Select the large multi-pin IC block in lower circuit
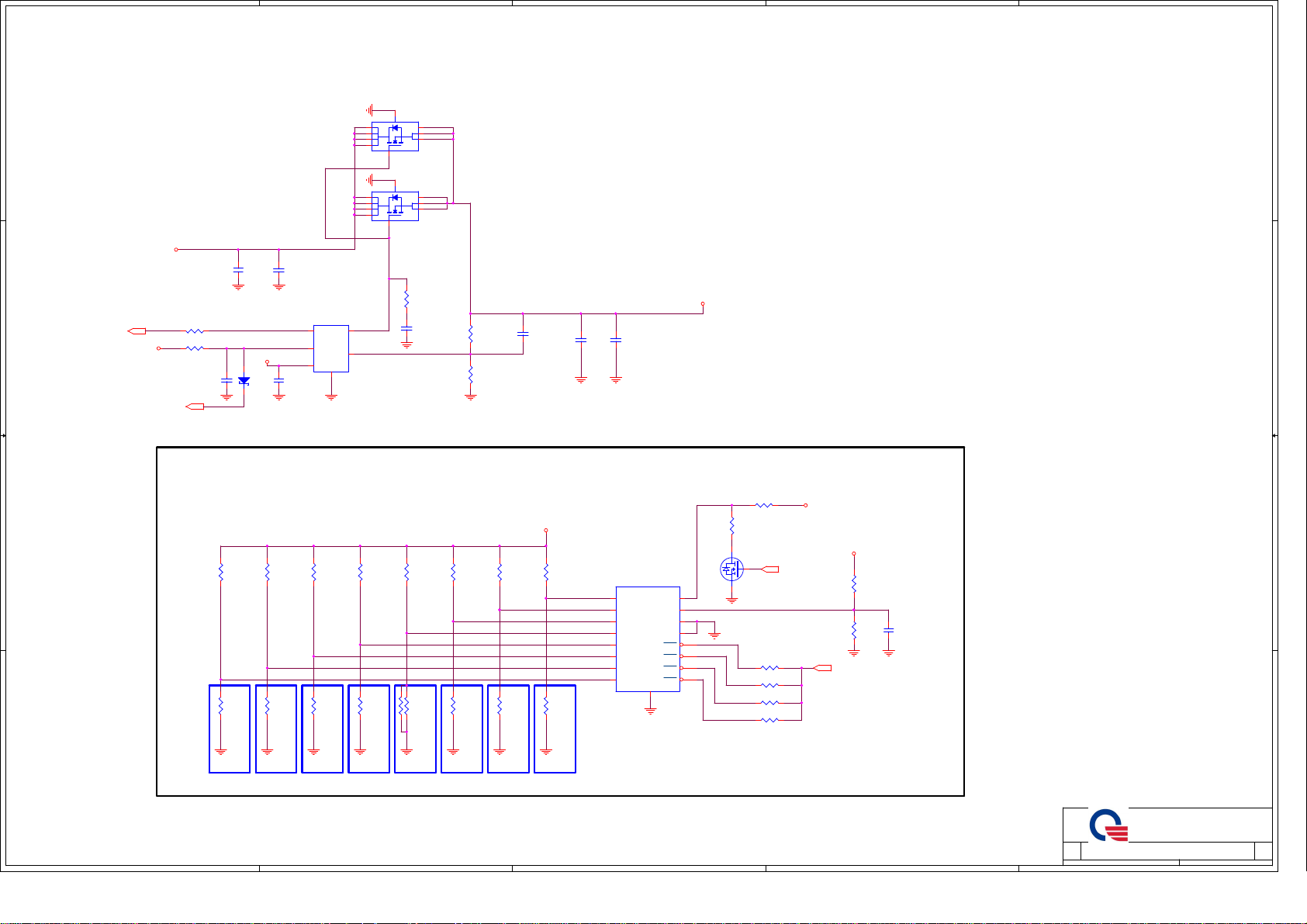 [648, 639]
